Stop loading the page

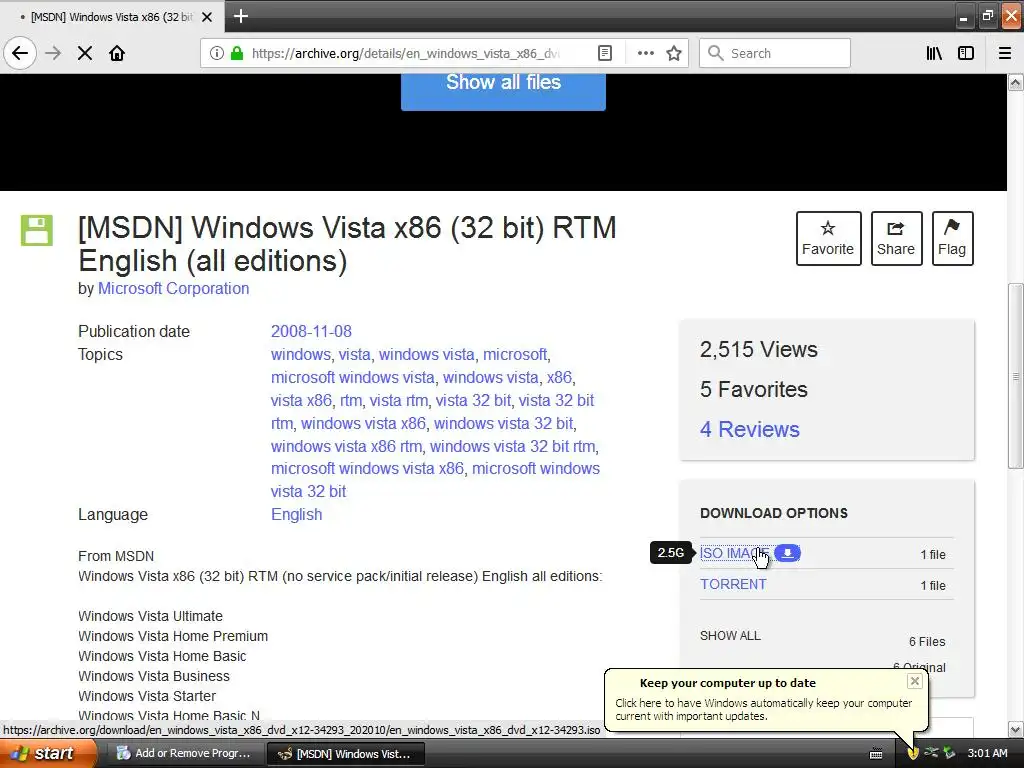[x=85, y=53]
